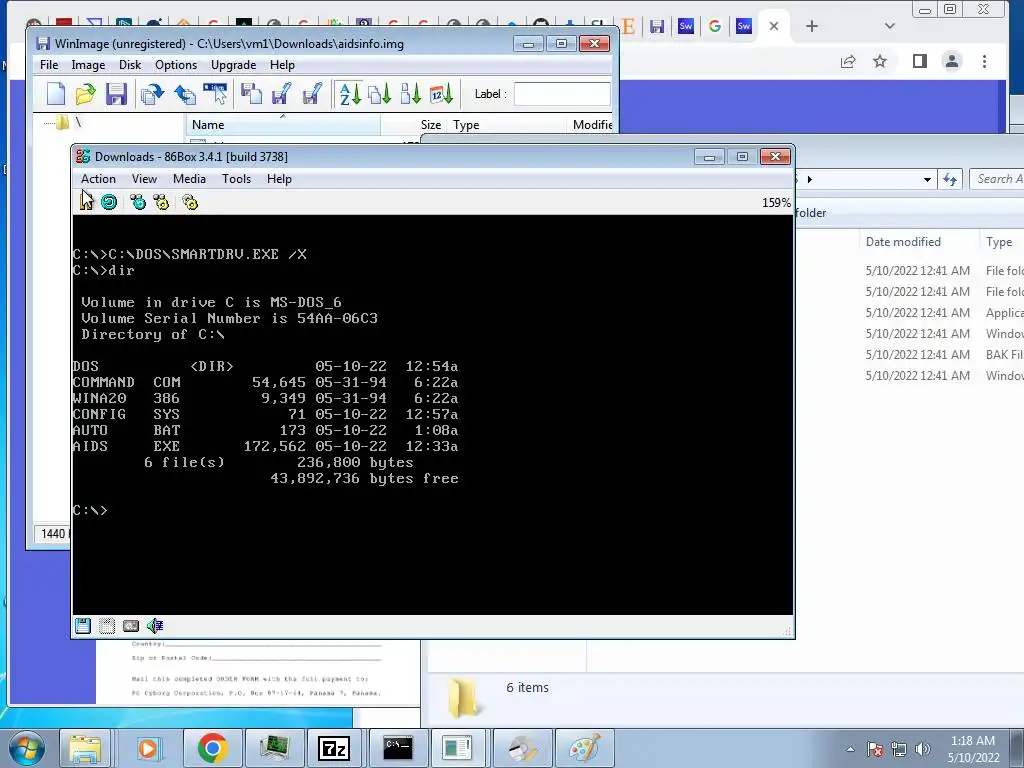Open the Chrome profile avatar
The image size is (1024, 768).
coord(952,61)
